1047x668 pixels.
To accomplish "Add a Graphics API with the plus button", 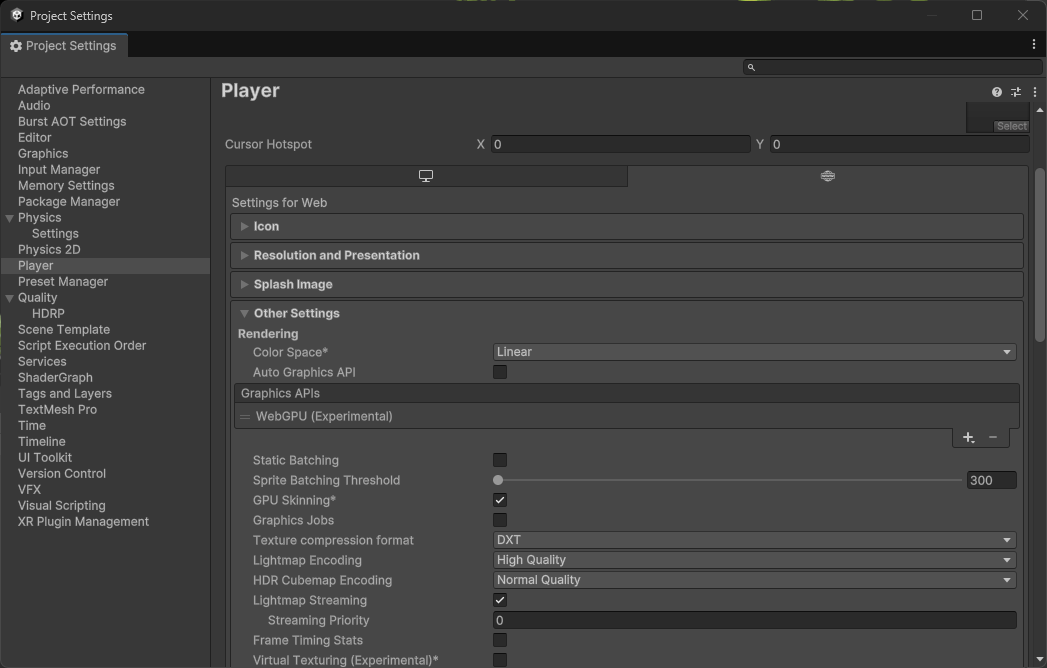I will 967,437.
